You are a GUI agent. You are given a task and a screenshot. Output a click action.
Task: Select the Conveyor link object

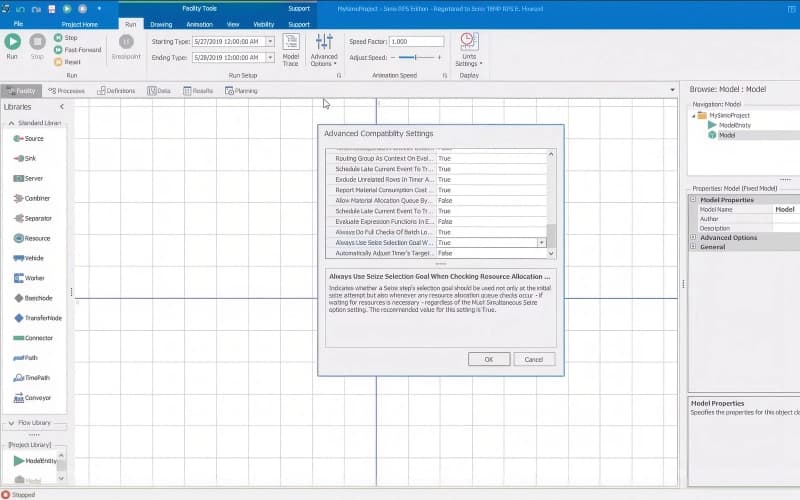click(32, 398)
